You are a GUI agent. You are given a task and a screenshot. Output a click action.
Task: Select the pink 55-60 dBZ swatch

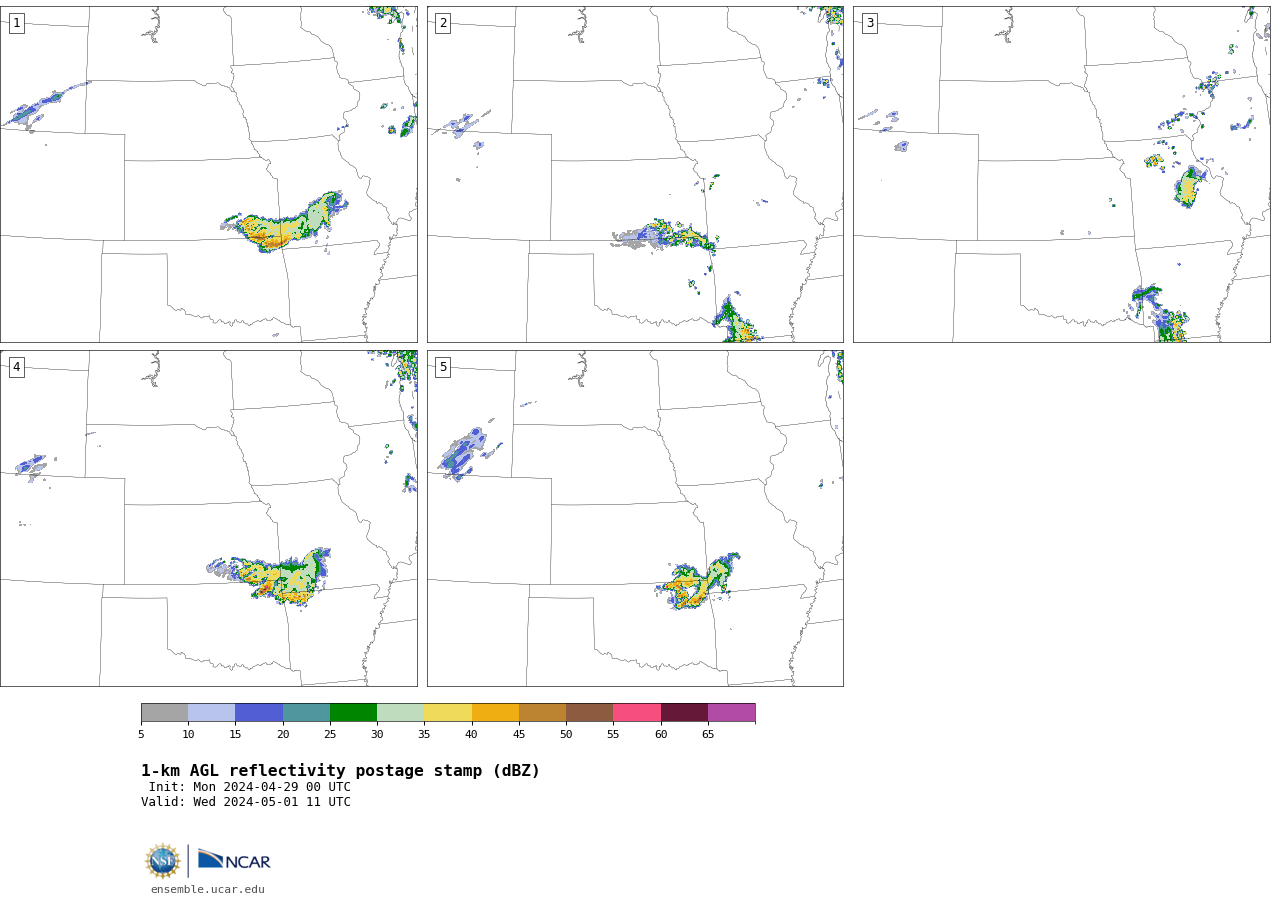click(x=637, y=712)
